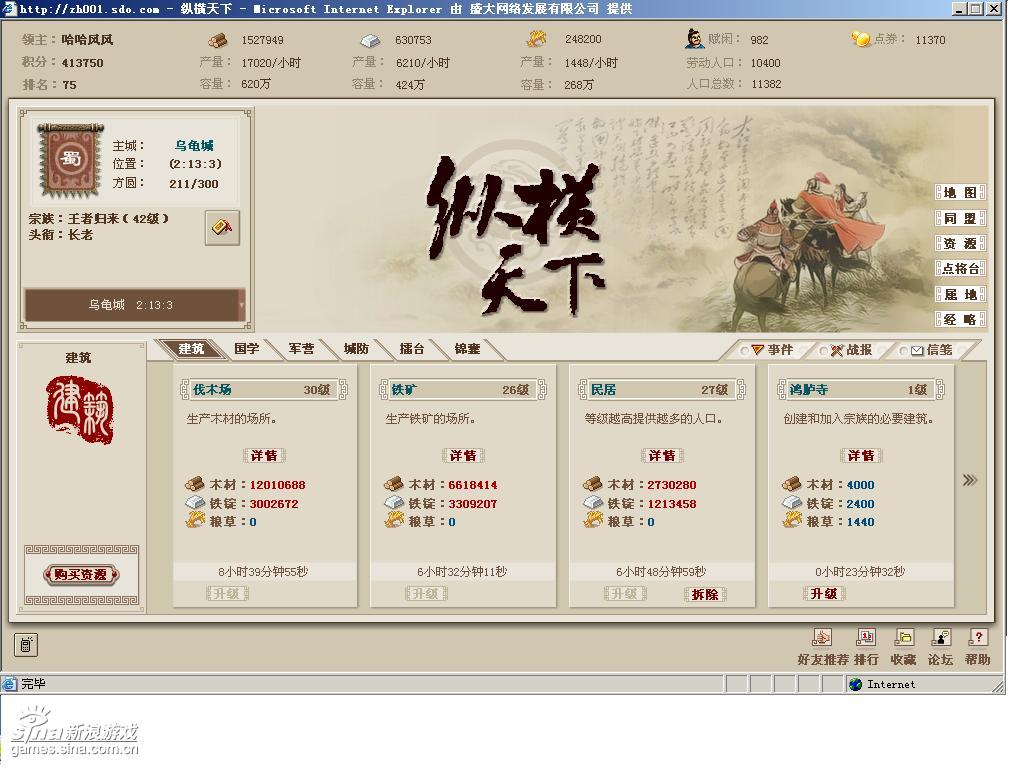Switch to the 建筑 tab

191,349
